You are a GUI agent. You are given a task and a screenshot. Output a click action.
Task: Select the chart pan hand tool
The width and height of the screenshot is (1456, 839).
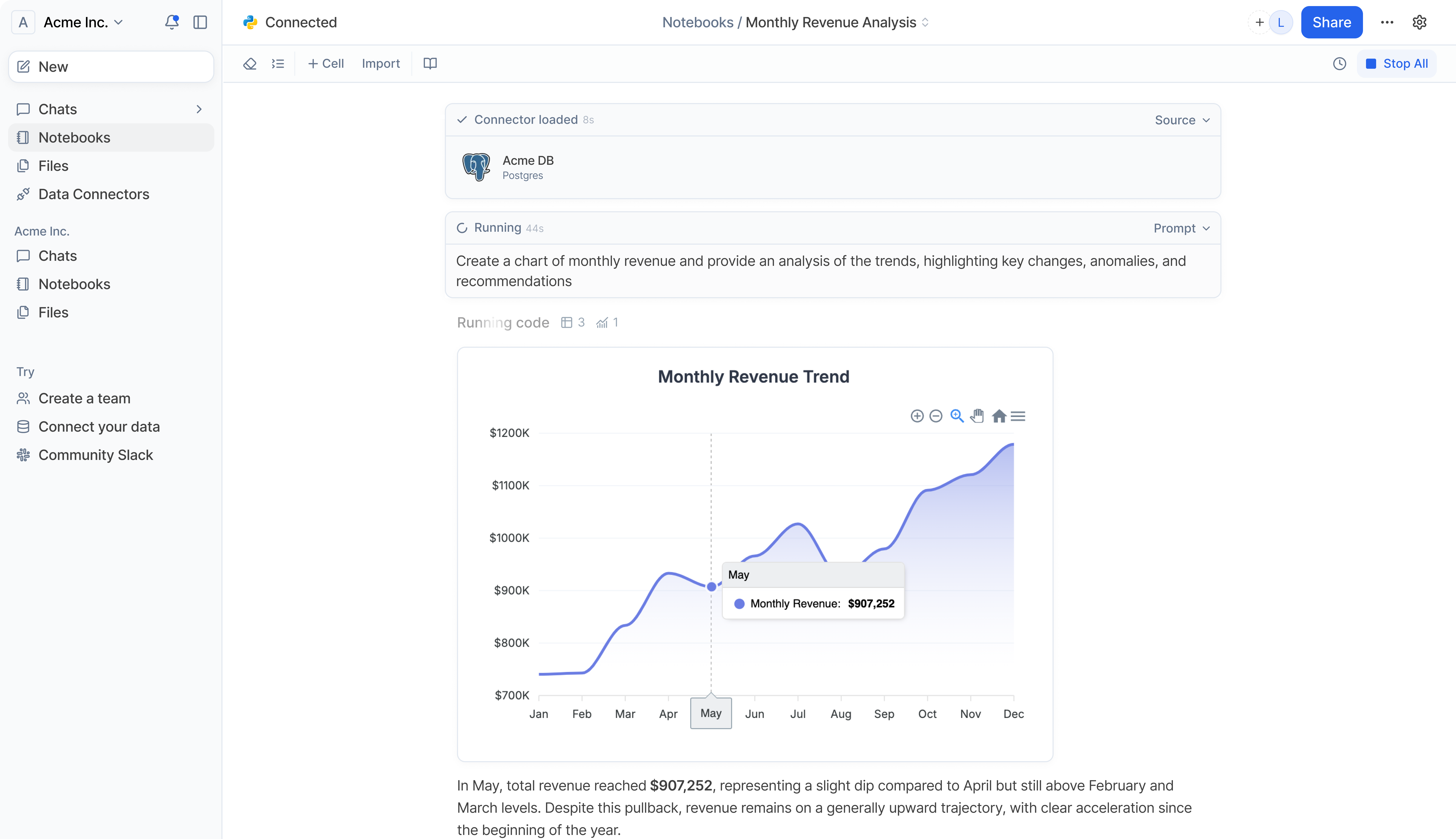977,416
